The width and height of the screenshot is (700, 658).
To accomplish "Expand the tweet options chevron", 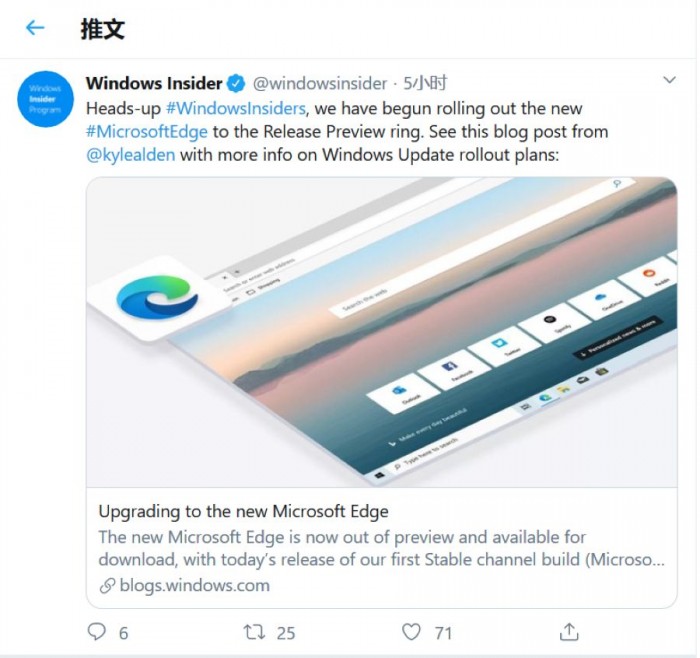I will [x=669, y=80].
